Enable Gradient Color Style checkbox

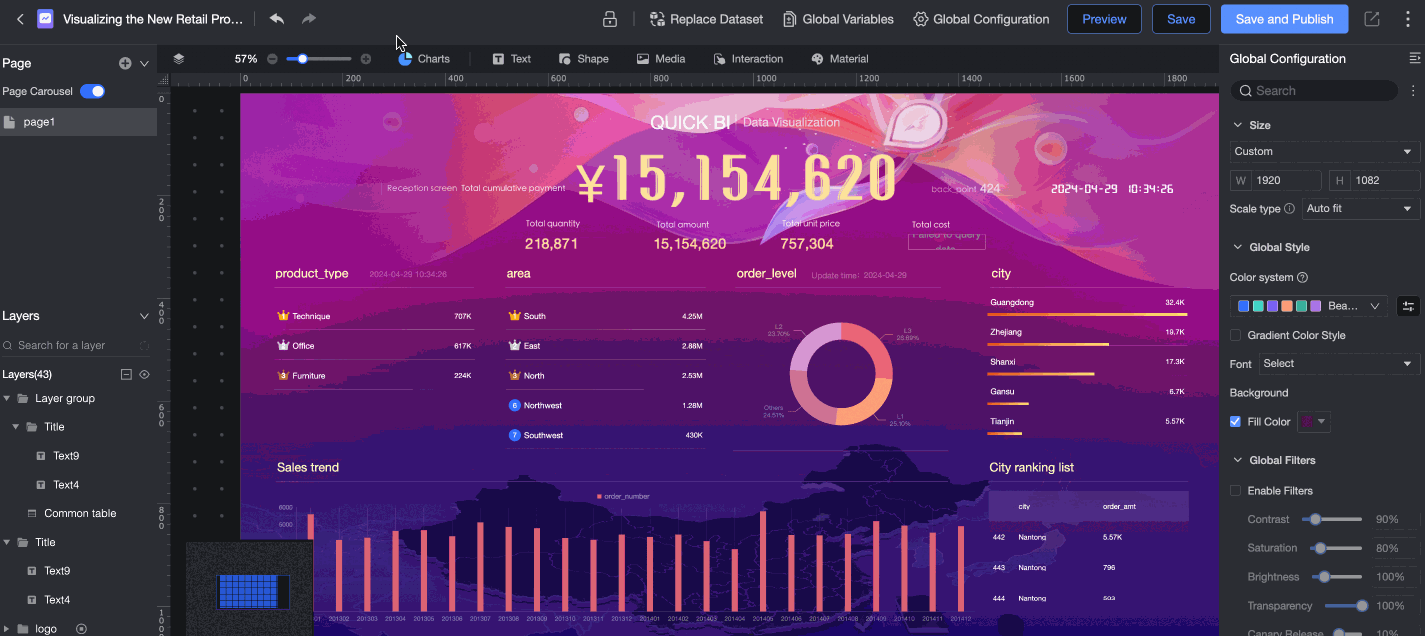1236,335
